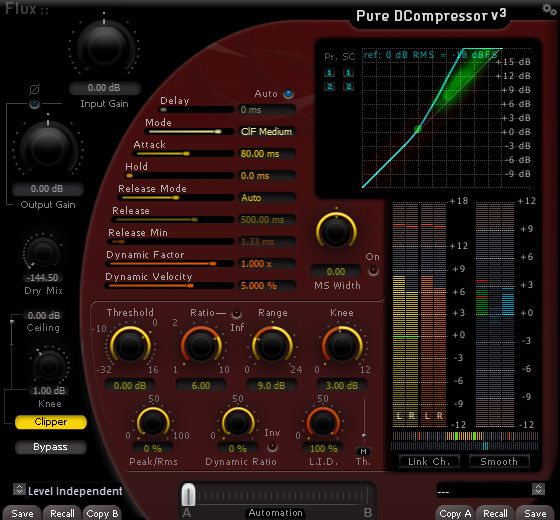Screen dimensions: 560x520
Task: Click the Bypass button
Action: click(x=51, y=447)
